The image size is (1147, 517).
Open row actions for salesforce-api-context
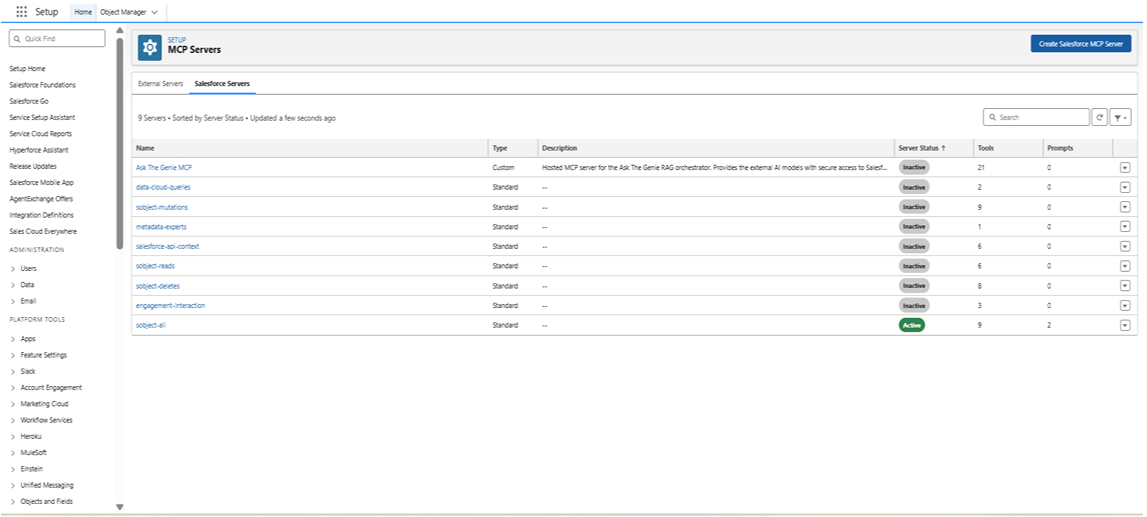(x=1124, y=246)
